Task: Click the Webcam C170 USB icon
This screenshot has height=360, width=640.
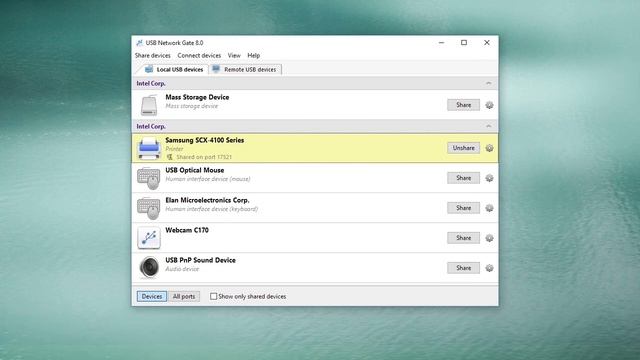Action: [x=149, y=238]
